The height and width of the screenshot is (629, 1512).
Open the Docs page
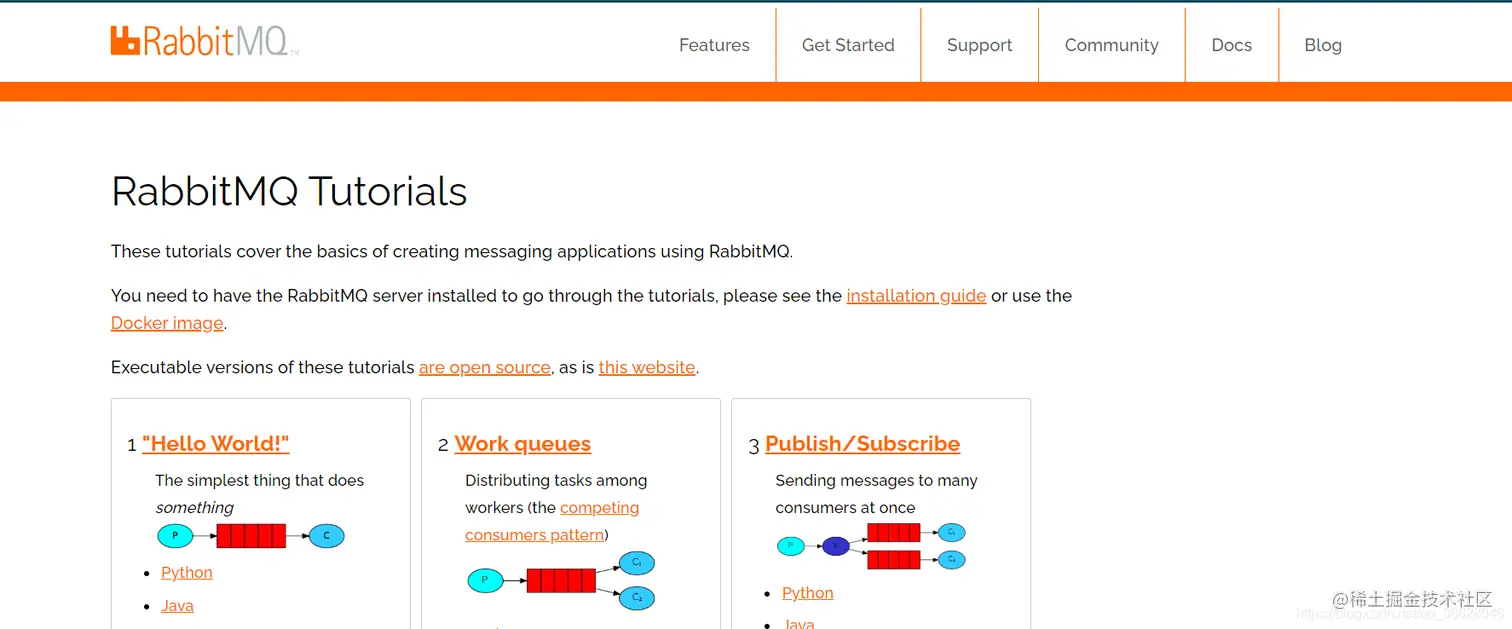point(1231,45)
